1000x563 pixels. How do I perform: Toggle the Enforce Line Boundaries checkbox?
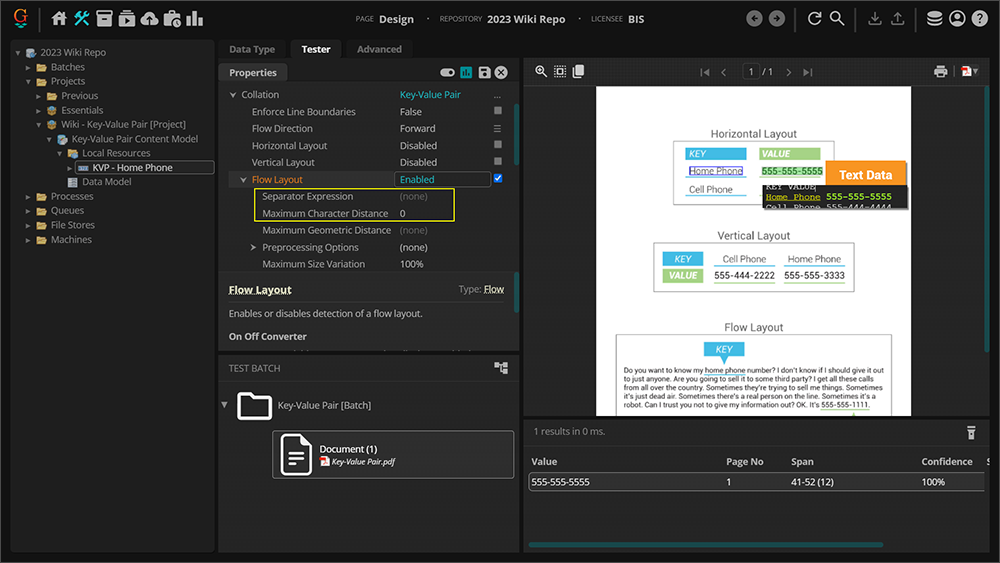pos(498,111)
